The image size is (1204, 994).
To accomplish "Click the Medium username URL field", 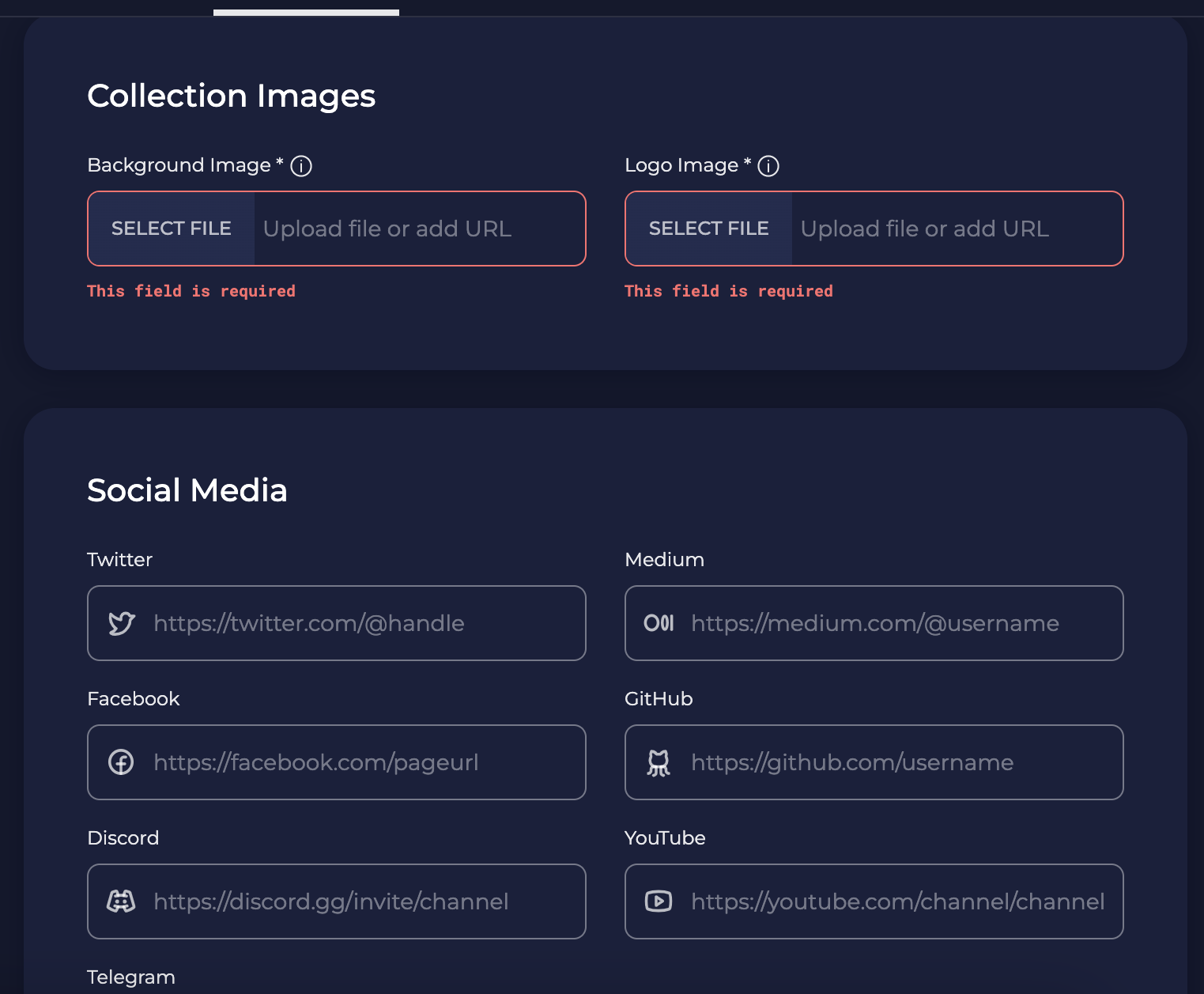I will (874, 623).
